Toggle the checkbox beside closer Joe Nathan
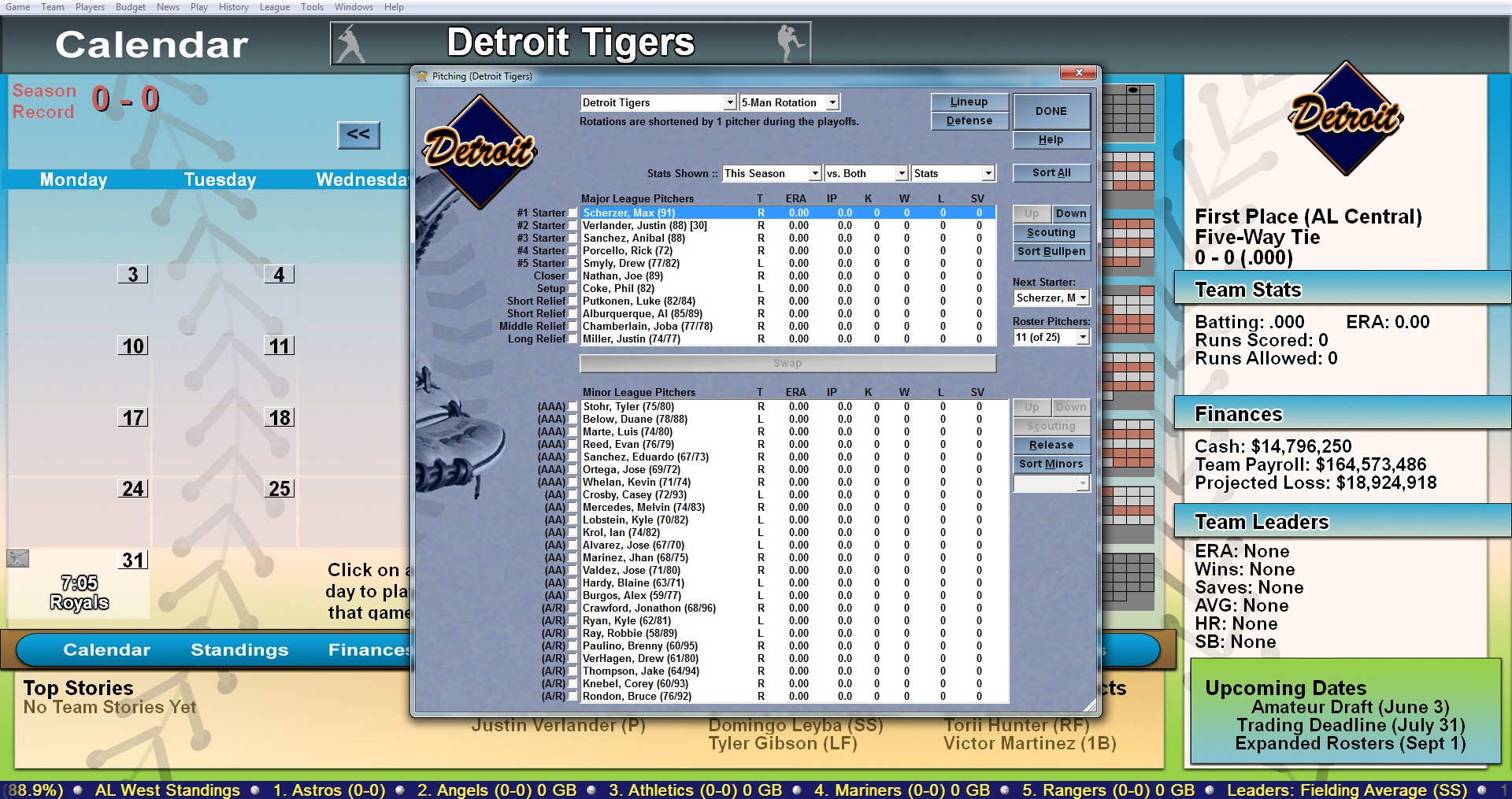The image size is (1512, 799). click(572, 276)
